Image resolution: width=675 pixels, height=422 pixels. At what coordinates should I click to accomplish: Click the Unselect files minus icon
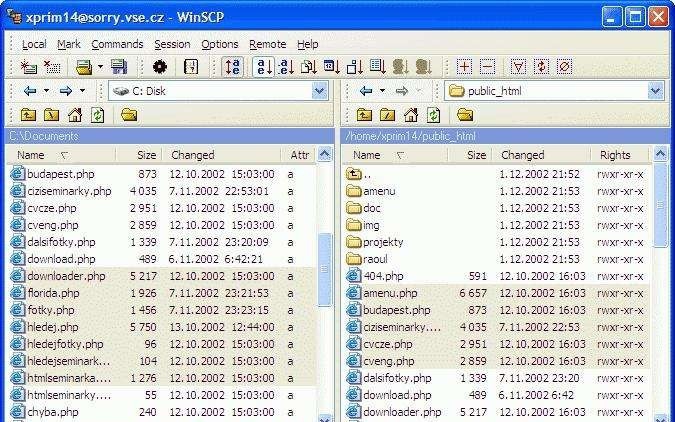click(487, 67)
